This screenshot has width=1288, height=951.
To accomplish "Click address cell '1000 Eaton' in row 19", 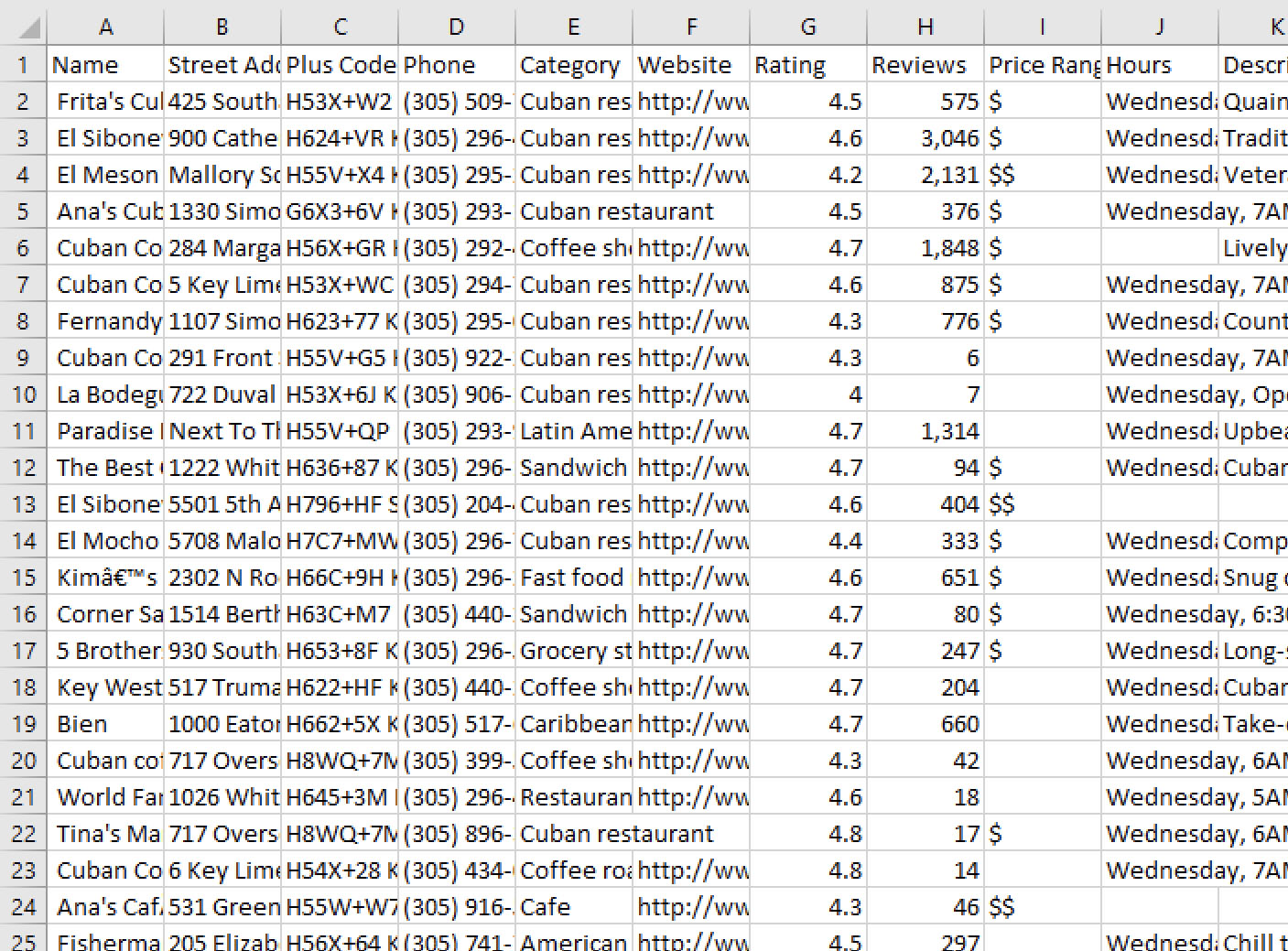I will click(x=222, y=724).
